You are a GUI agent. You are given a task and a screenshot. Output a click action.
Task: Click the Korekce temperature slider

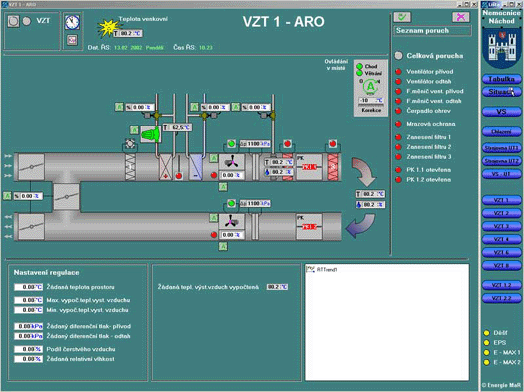point(371,105)
